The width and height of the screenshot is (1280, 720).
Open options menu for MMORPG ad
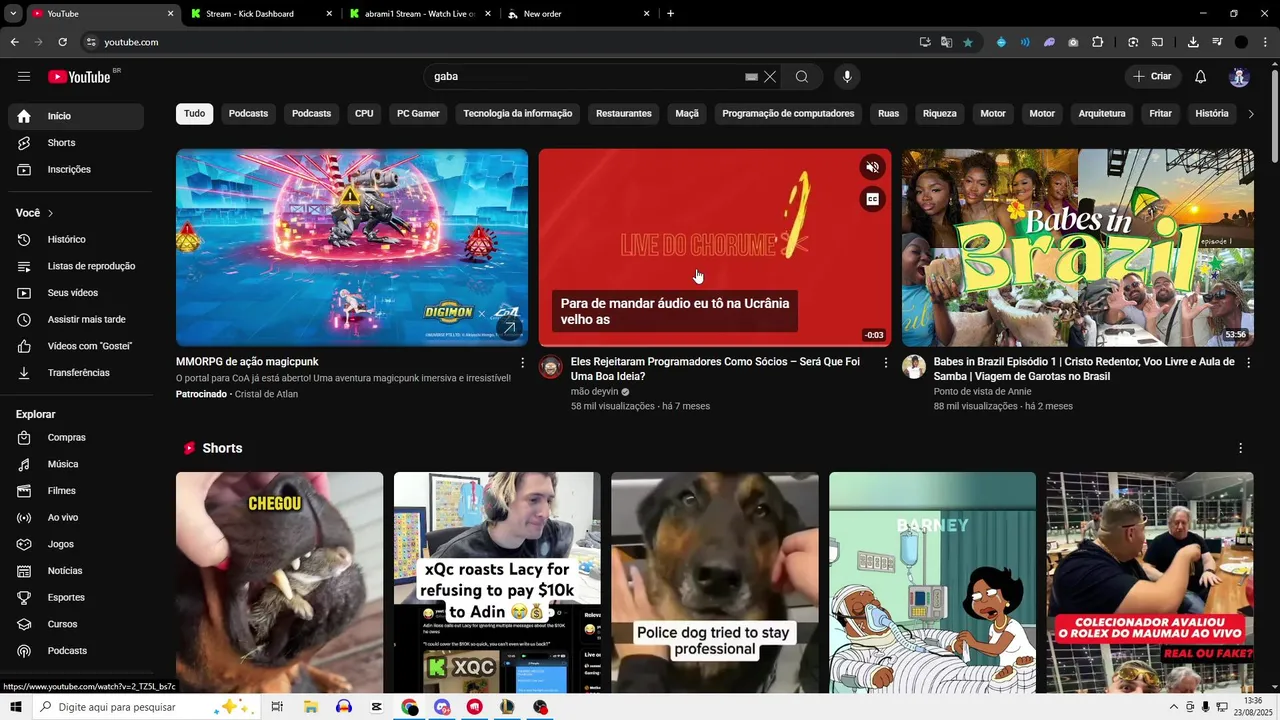click(x=522, y=362)
